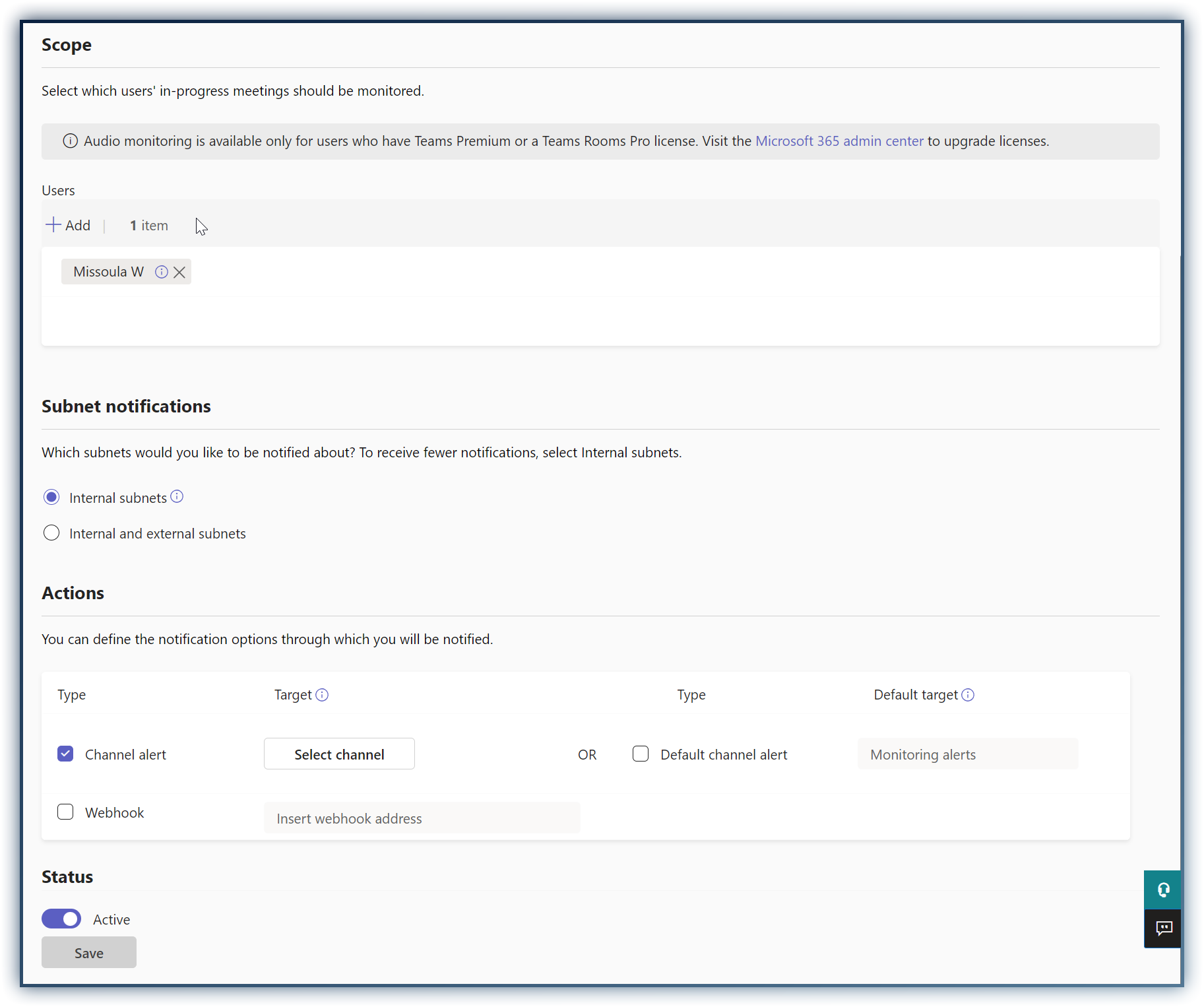This screenshot has width=1204, height=1007.
Task: Click the Select channel button
Action: click(339, 754)
